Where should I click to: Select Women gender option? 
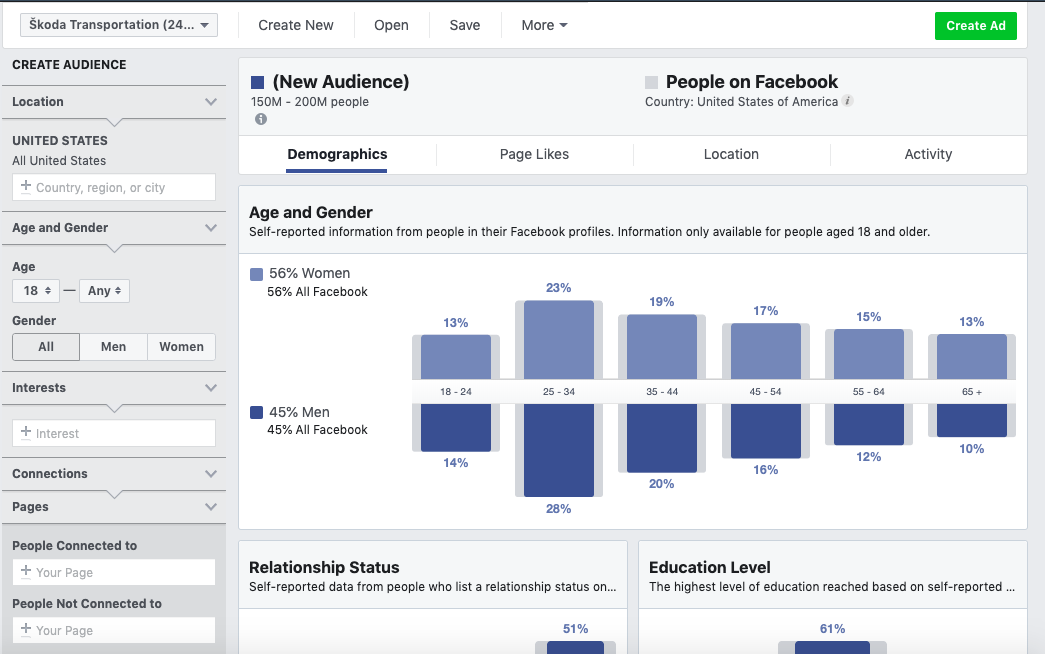point(181,347)
